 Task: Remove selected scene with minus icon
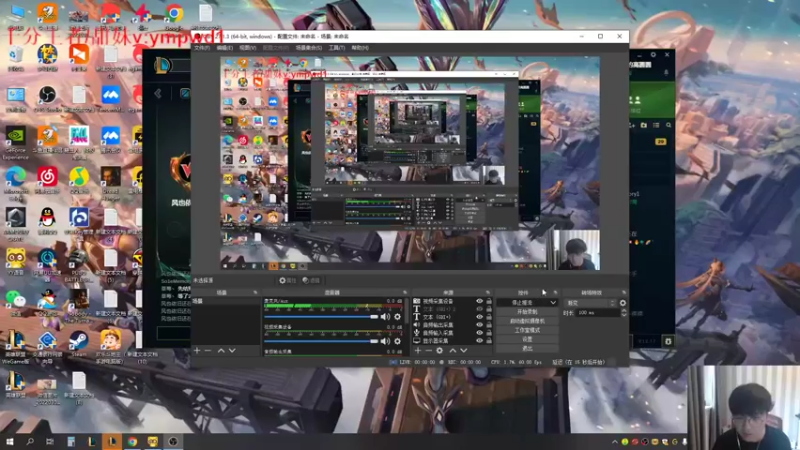click(208, 351)
